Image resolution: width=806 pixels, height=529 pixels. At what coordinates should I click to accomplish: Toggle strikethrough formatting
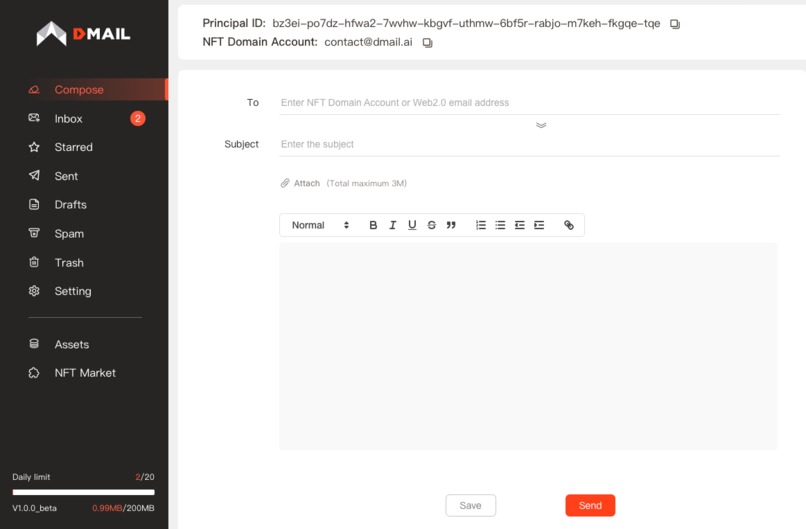coord(432,225)
